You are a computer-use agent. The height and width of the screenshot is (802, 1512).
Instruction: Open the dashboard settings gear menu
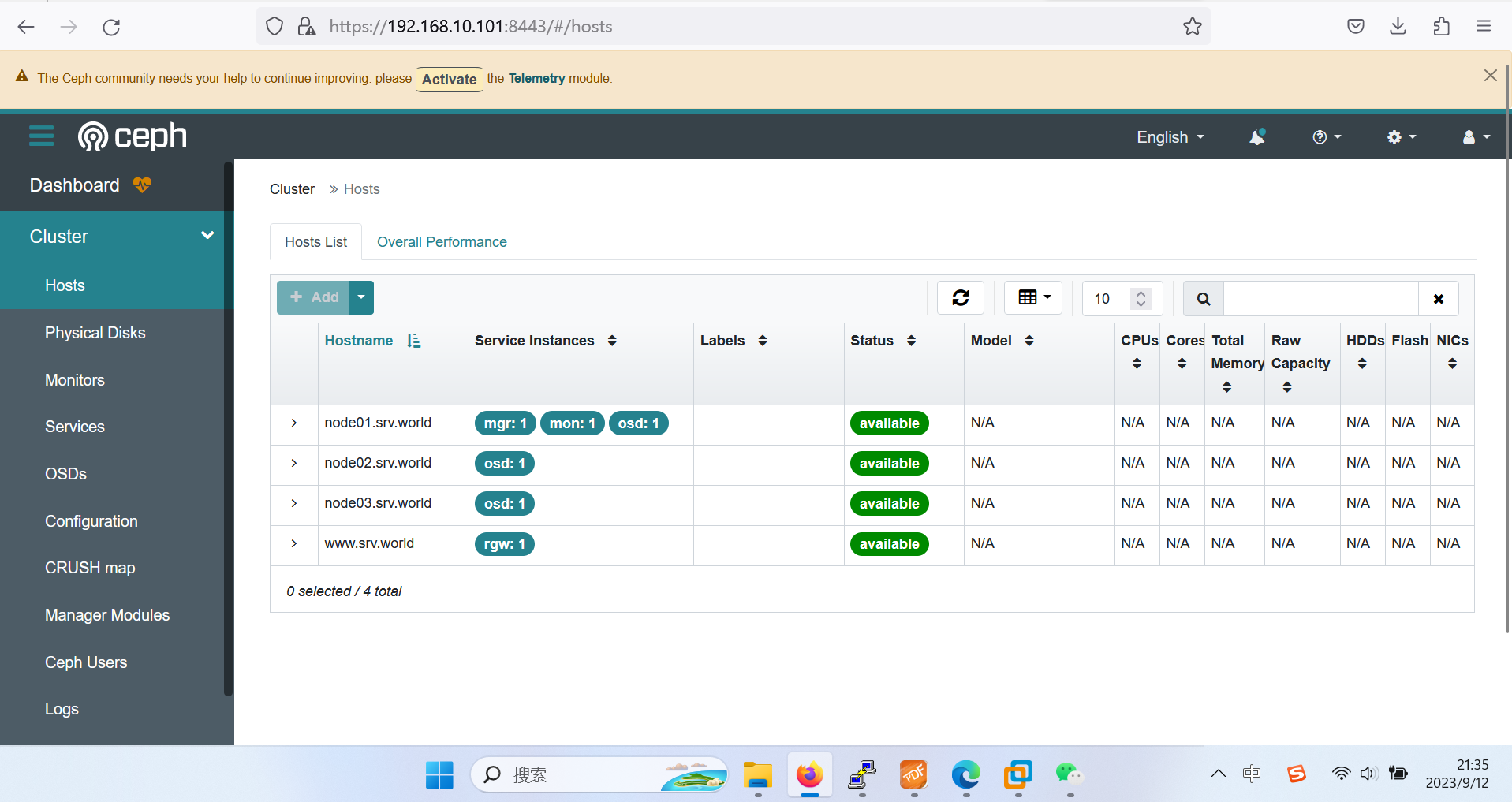[x=1402, y=137]
